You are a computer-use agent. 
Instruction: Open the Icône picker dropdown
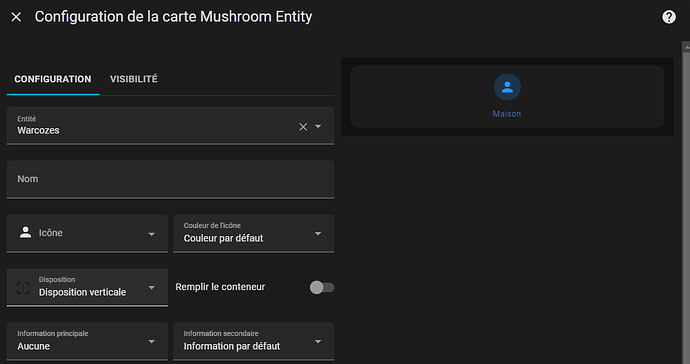click(87, 233)
